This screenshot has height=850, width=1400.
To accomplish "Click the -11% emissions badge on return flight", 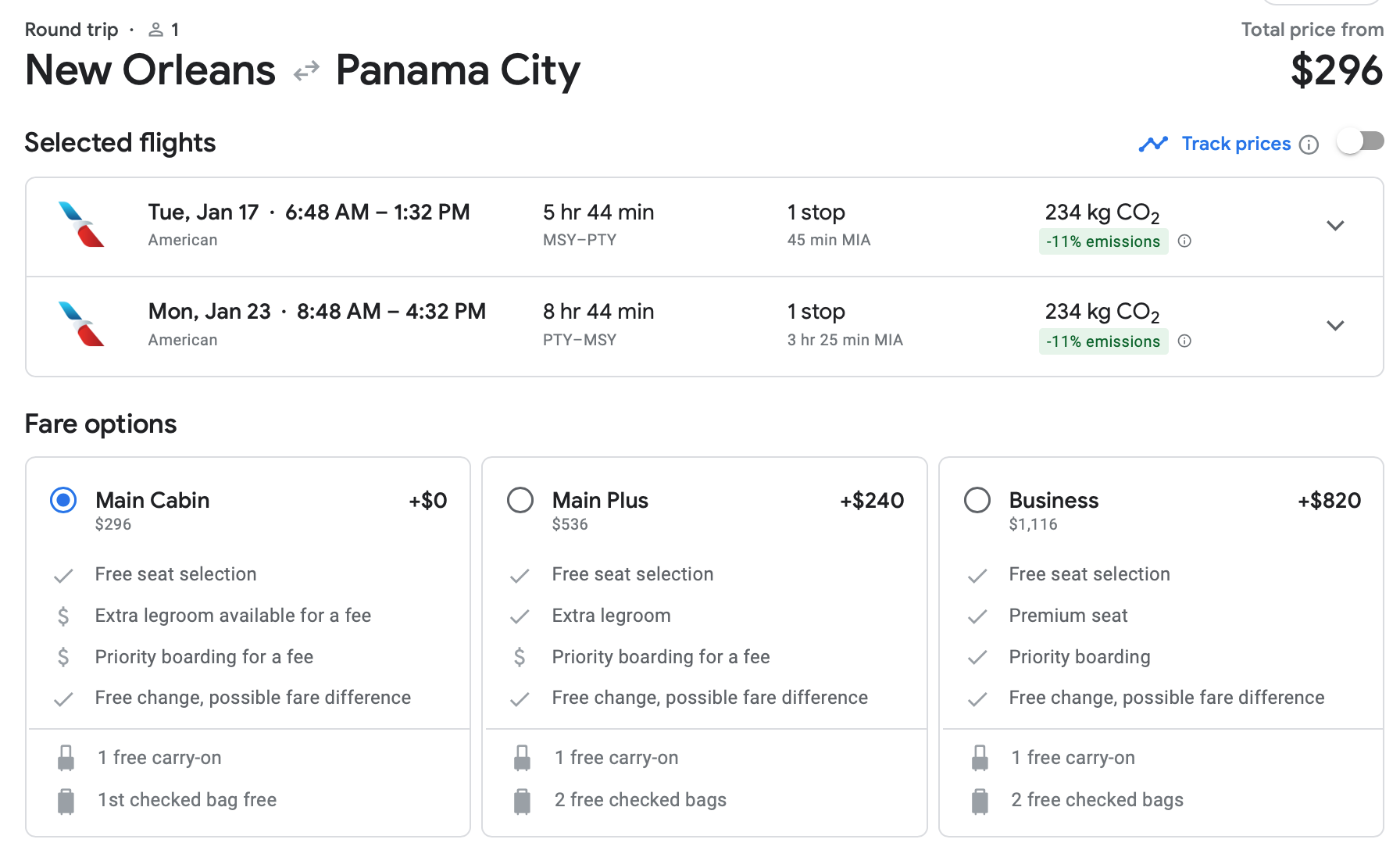I will tap(1103, 341).
